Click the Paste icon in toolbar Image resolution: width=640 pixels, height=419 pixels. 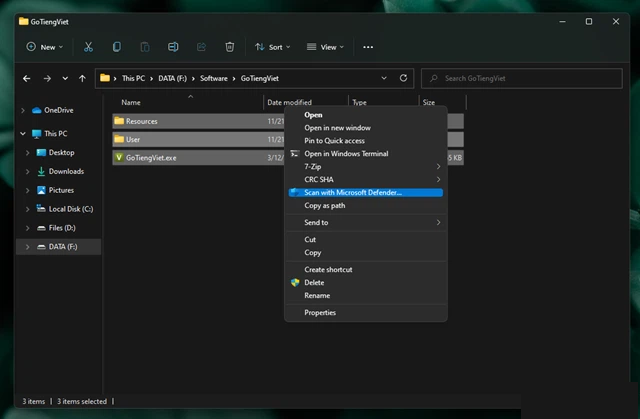coord(145,47)
